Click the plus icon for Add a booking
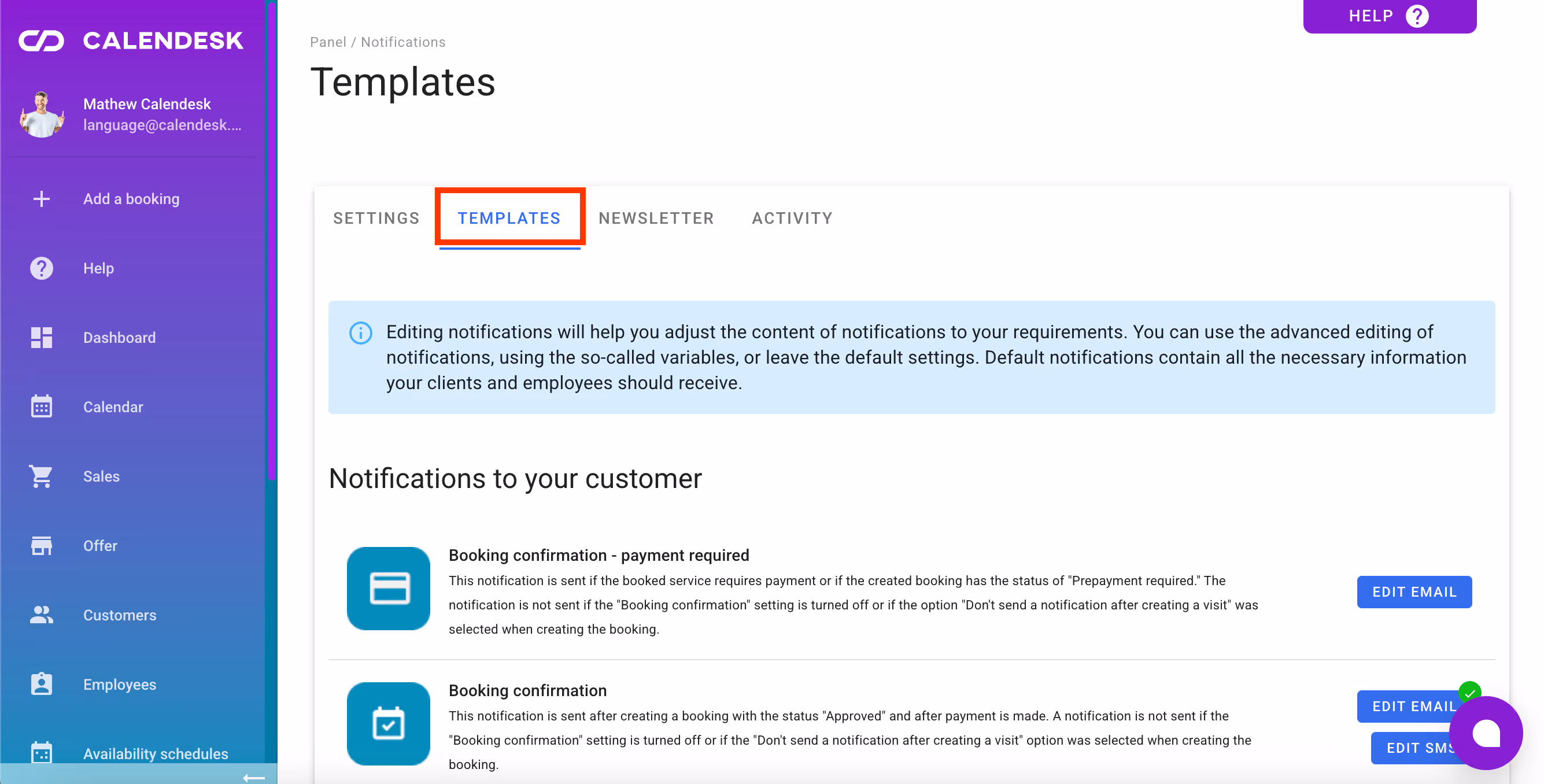The height and width of the screenshot is (784, 1544). pyautogui.click(x=42, y=199)
